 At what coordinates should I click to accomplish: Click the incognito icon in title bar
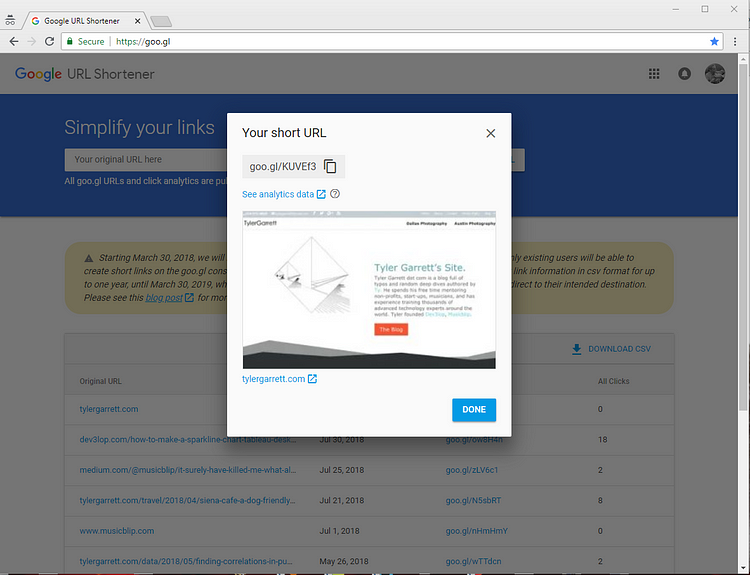[x=10, y=21]
